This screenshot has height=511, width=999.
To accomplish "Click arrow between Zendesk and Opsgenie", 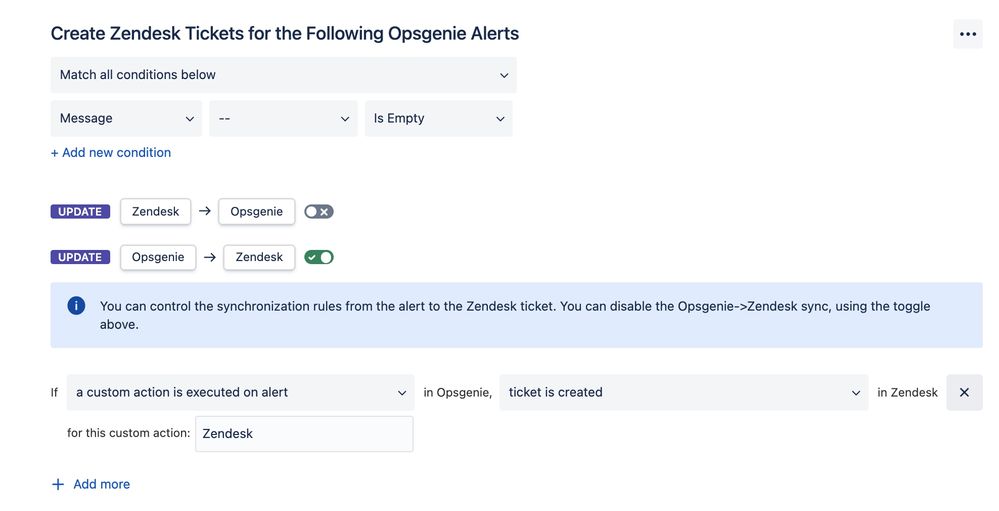I will click(205, 211).
